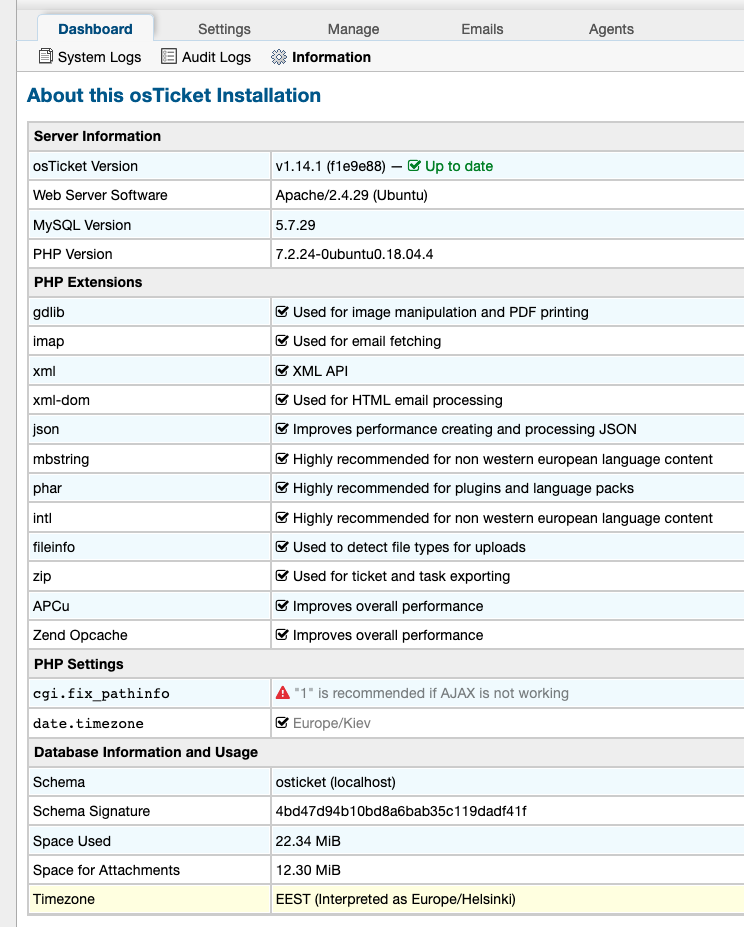Click the XML API check icon
744x927 pixels.
tap(282, 370)
